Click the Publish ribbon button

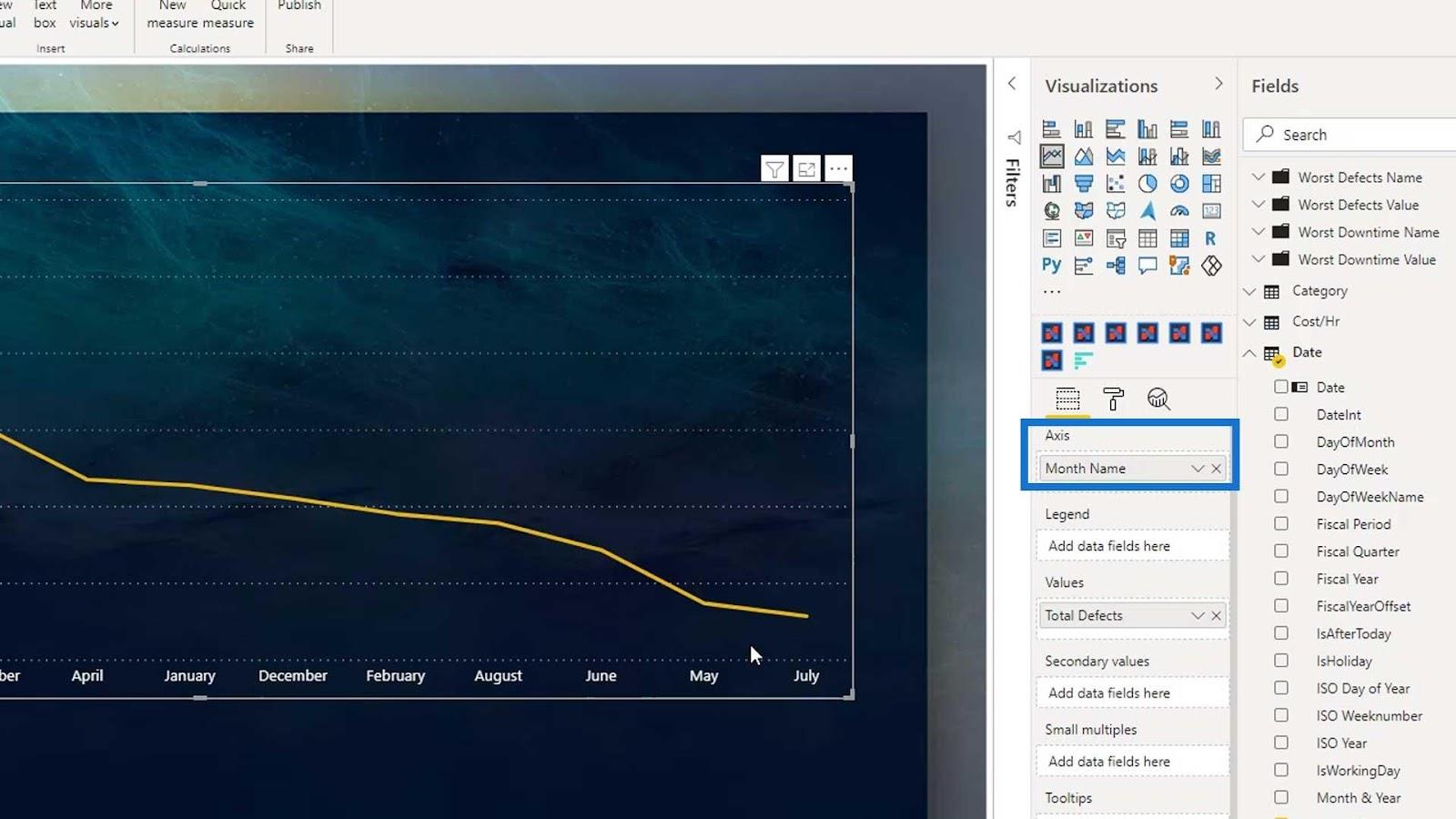tap(299, 5)
